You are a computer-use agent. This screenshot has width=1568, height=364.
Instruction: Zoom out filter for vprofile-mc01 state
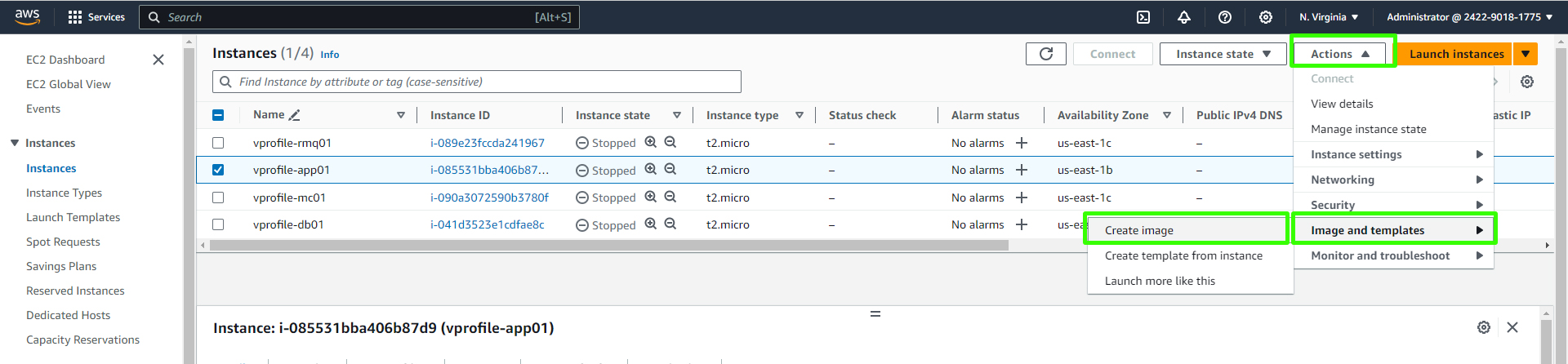click(670, 197)
